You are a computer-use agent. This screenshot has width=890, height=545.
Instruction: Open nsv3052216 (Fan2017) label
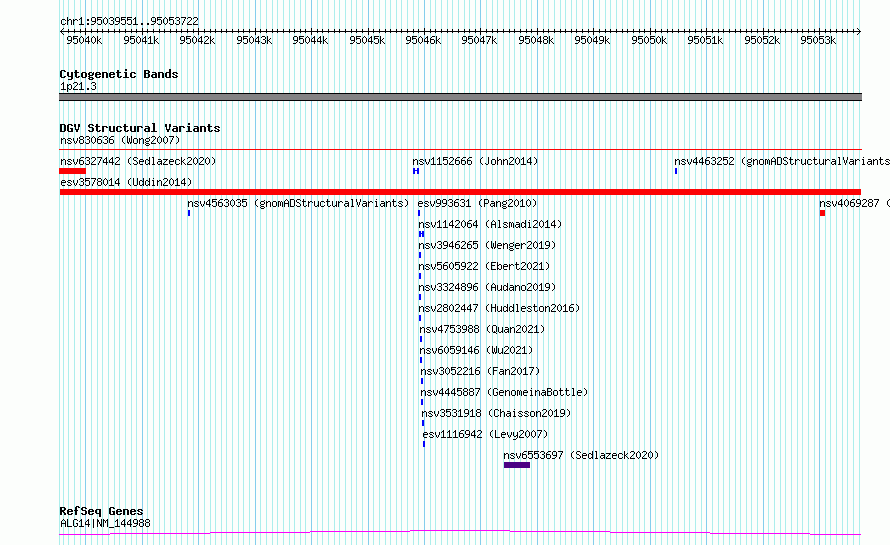click(480, 371)
